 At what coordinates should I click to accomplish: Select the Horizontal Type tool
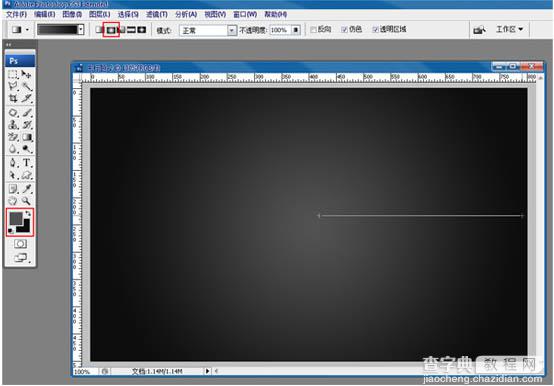click(26, 163)
